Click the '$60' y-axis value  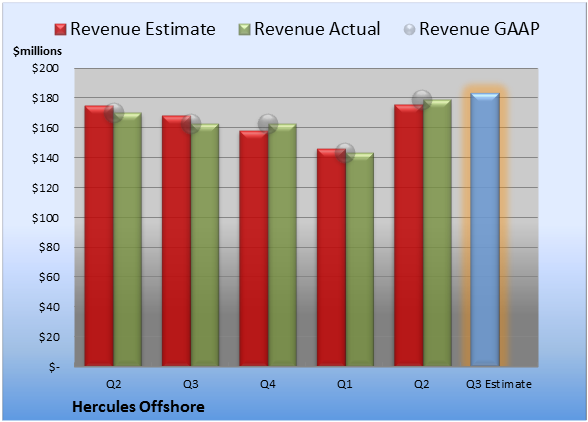click(49, 277)
